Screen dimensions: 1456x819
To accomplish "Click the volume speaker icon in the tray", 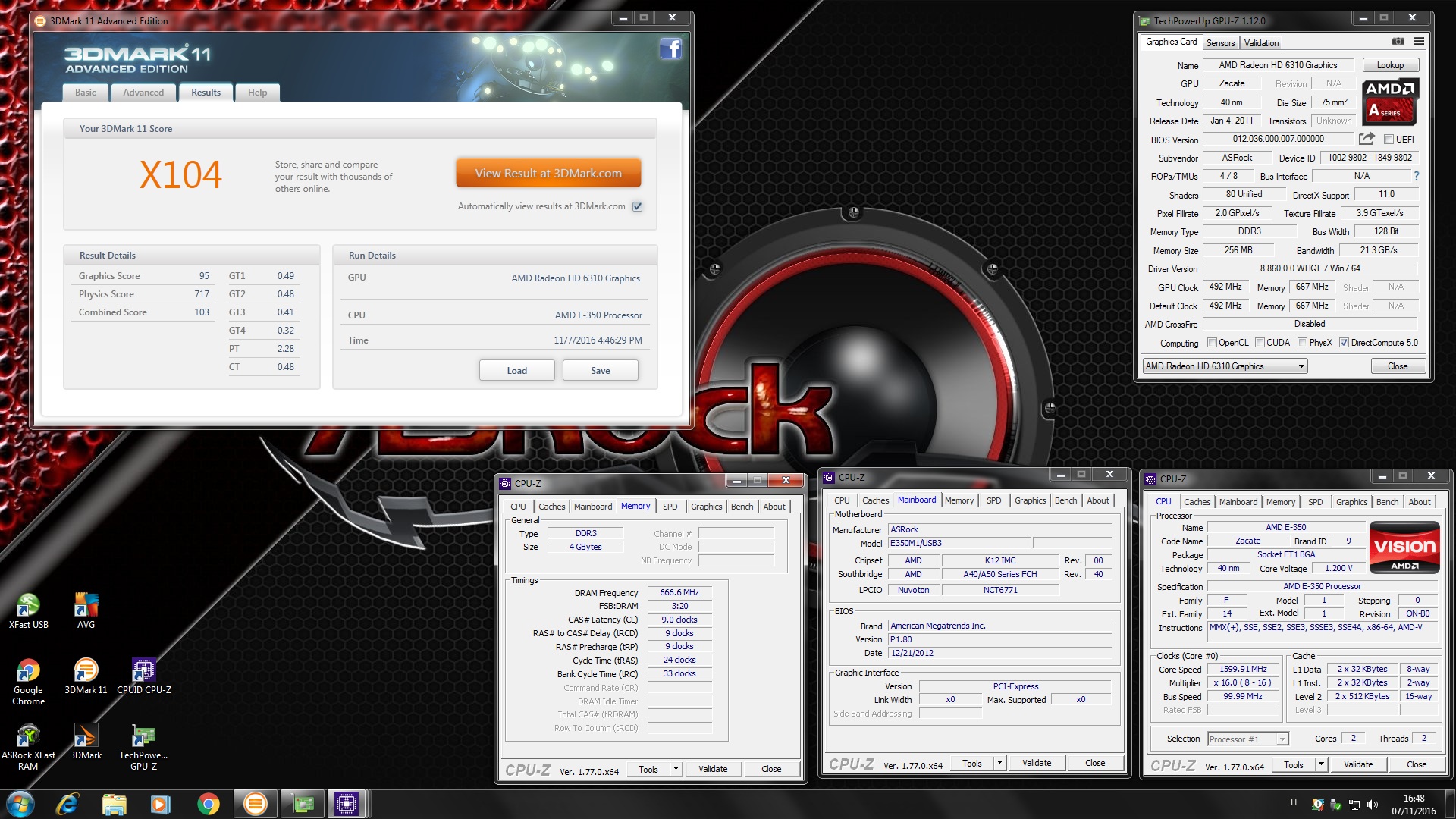I will coord(1372,805).
